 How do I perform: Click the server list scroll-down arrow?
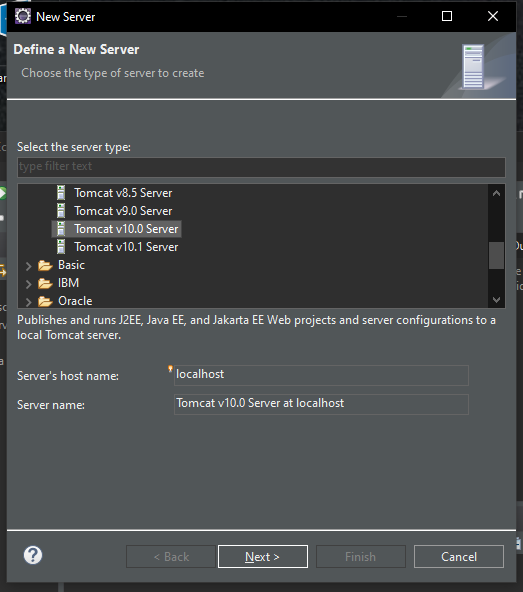[497, 300]
